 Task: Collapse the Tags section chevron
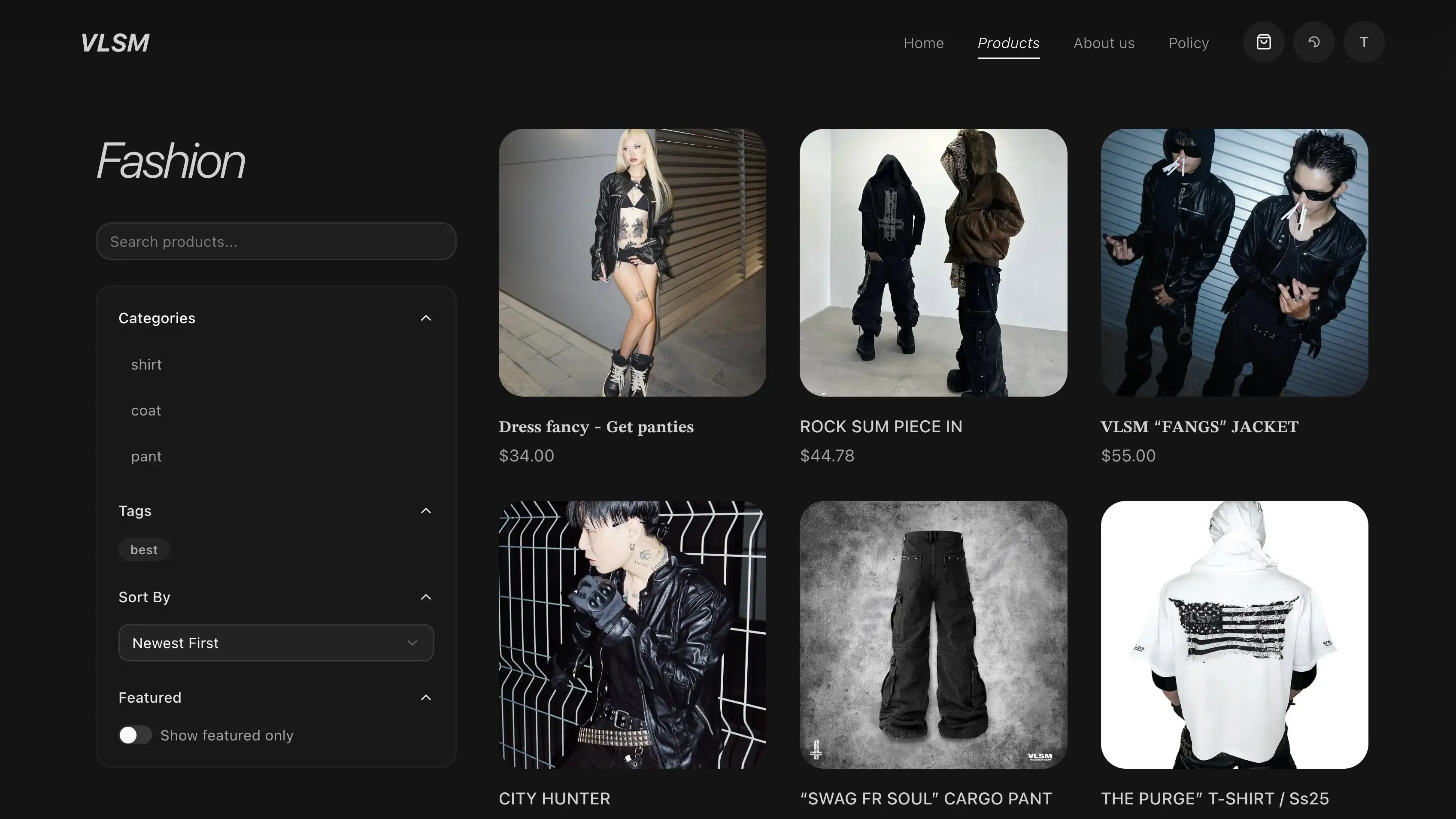pos(426,511)
